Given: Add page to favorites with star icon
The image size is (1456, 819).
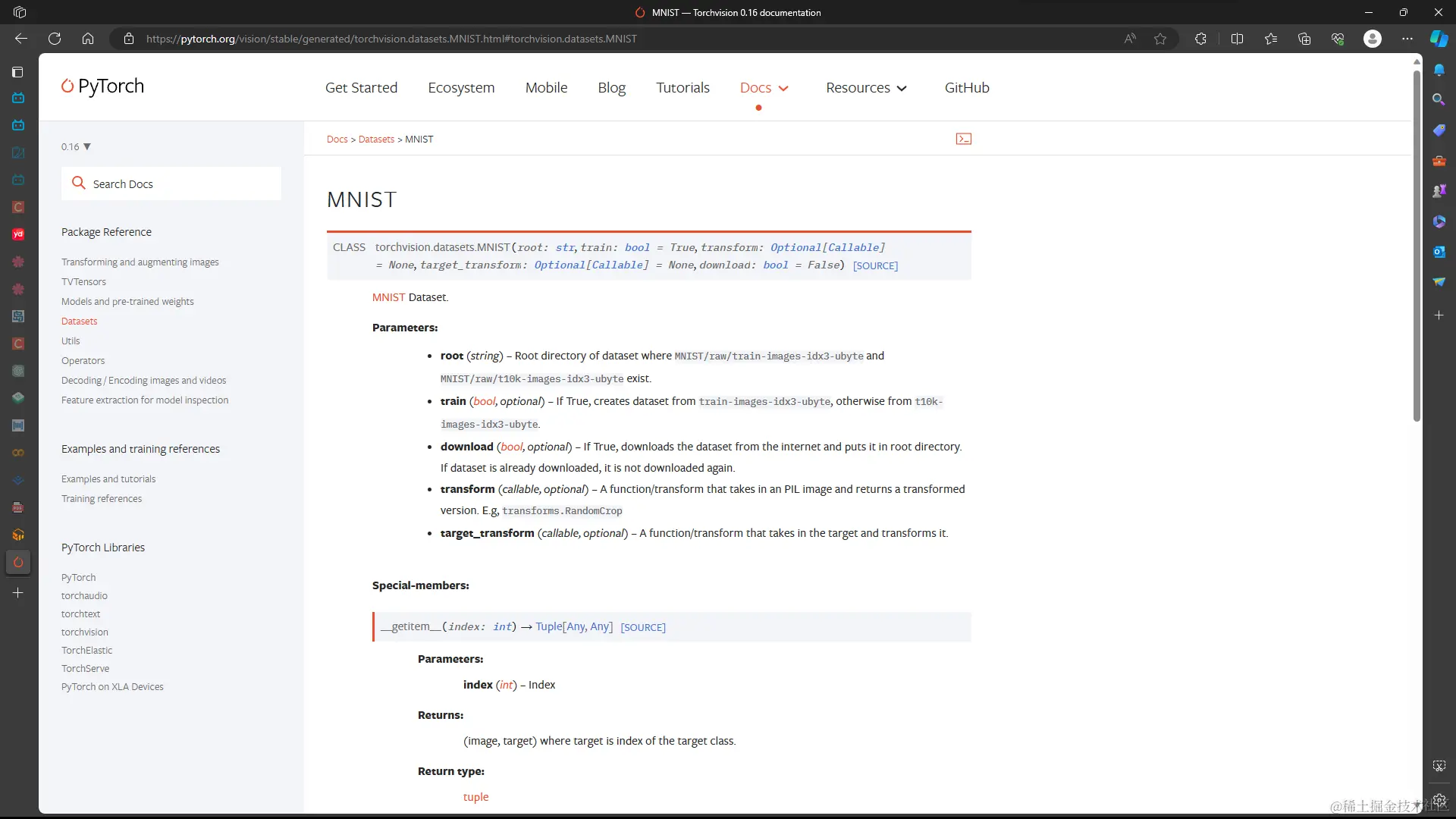Looking at the screenshot, I should pyautogui.click(x=1160, y=39).
